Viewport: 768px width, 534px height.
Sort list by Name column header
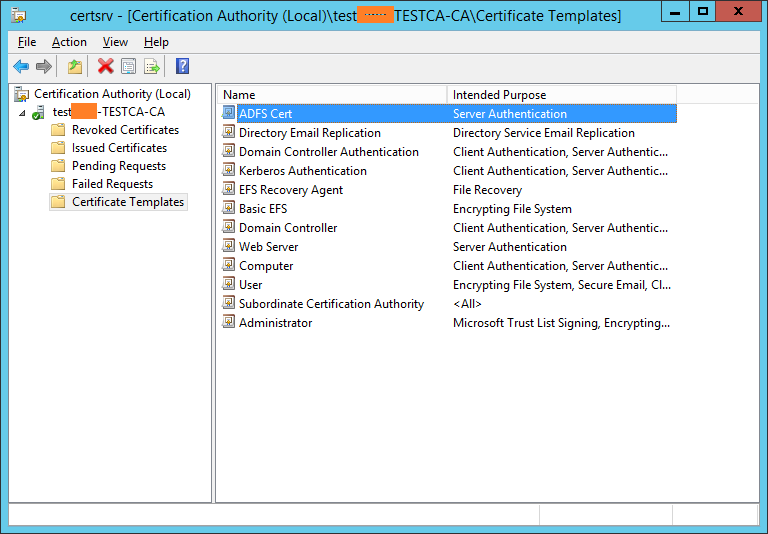pos(330,95)
